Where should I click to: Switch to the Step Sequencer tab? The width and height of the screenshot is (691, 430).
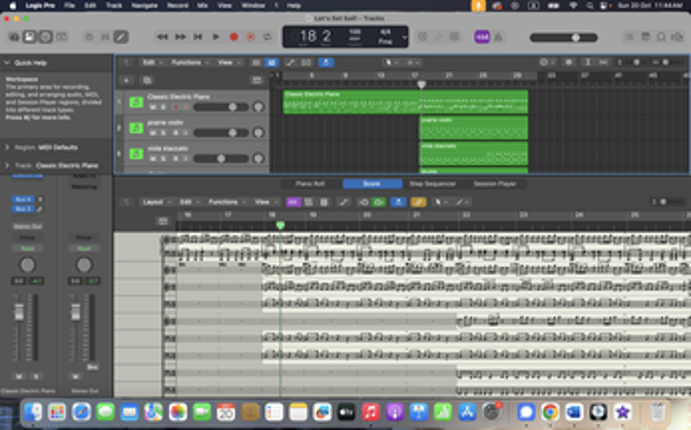click(432, 184)
